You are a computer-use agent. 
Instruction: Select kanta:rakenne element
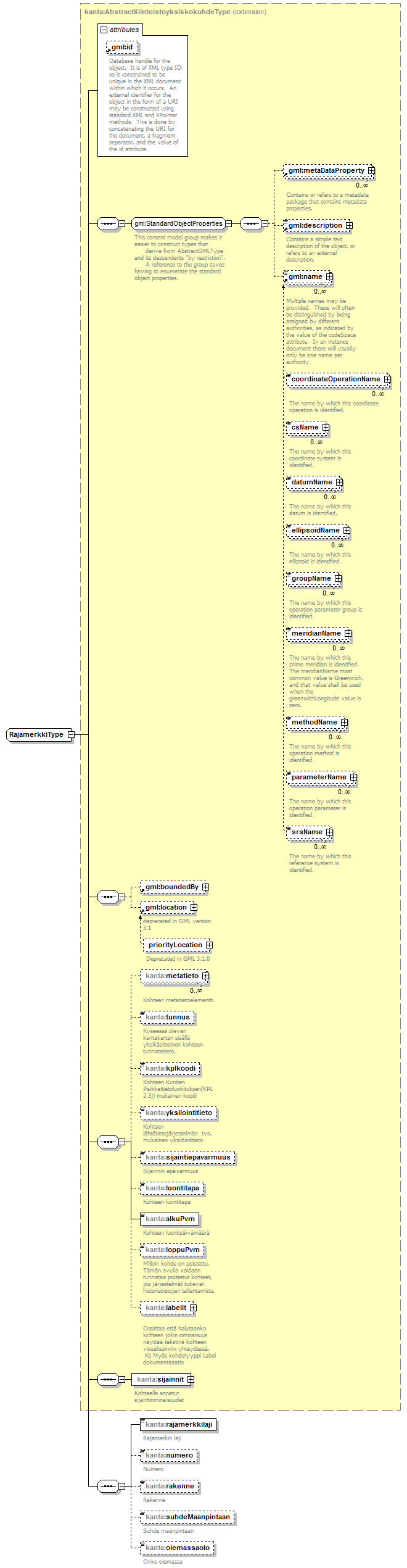169,1486
